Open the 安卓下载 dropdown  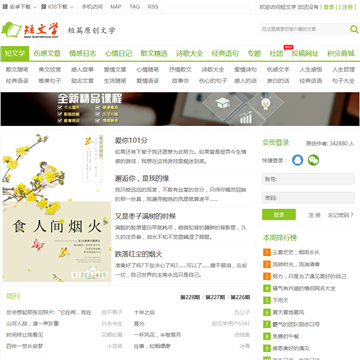pyautogui.click(x=20, y=7)
